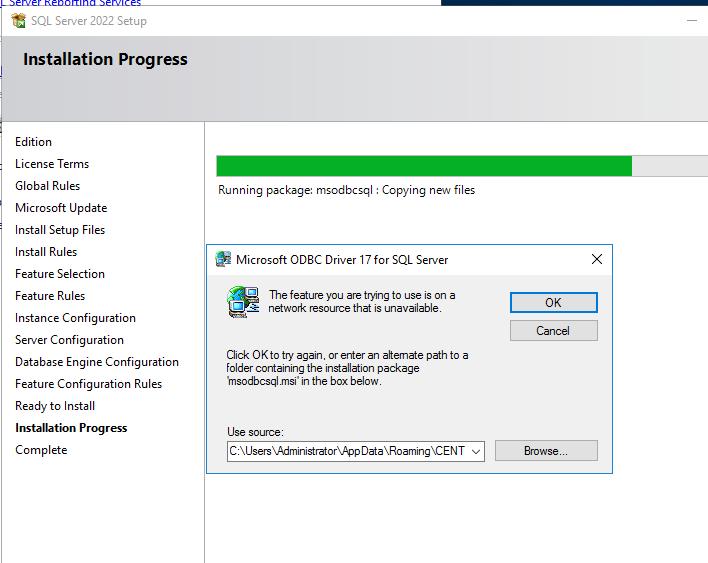Viewport: 708px width, 563px height.
Task: Open the Use source dropdown arrow
Action: coord(476,451)
